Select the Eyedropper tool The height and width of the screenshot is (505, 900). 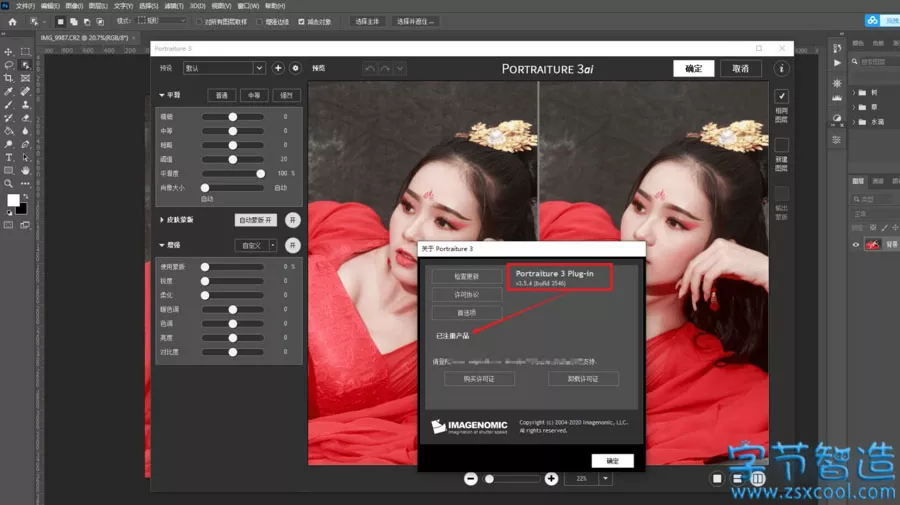(9, 91)
